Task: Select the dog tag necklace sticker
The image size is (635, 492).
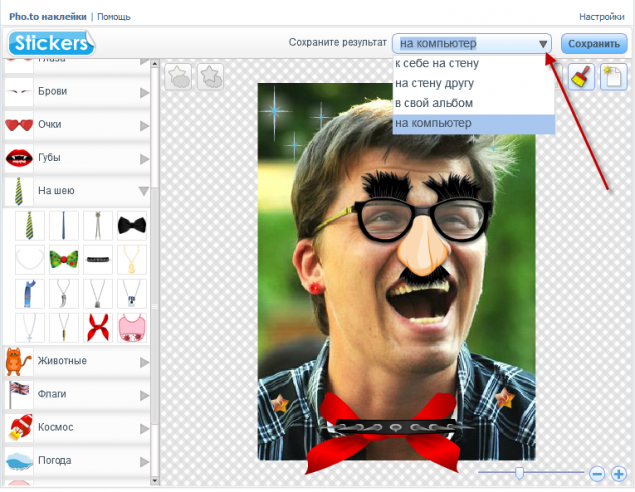Action: tap(98, 293)
